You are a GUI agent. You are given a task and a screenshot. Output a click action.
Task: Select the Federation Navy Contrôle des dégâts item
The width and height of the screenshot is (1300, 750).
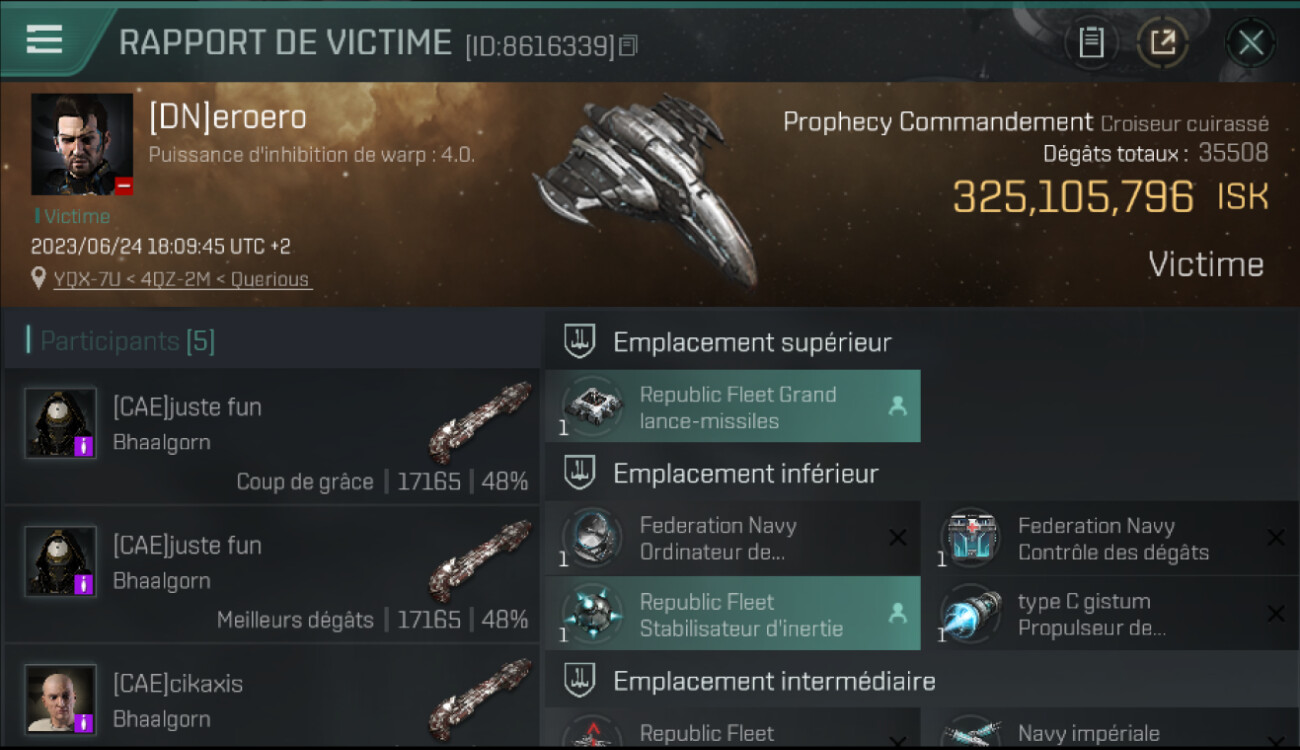(x=1112, y=538)
